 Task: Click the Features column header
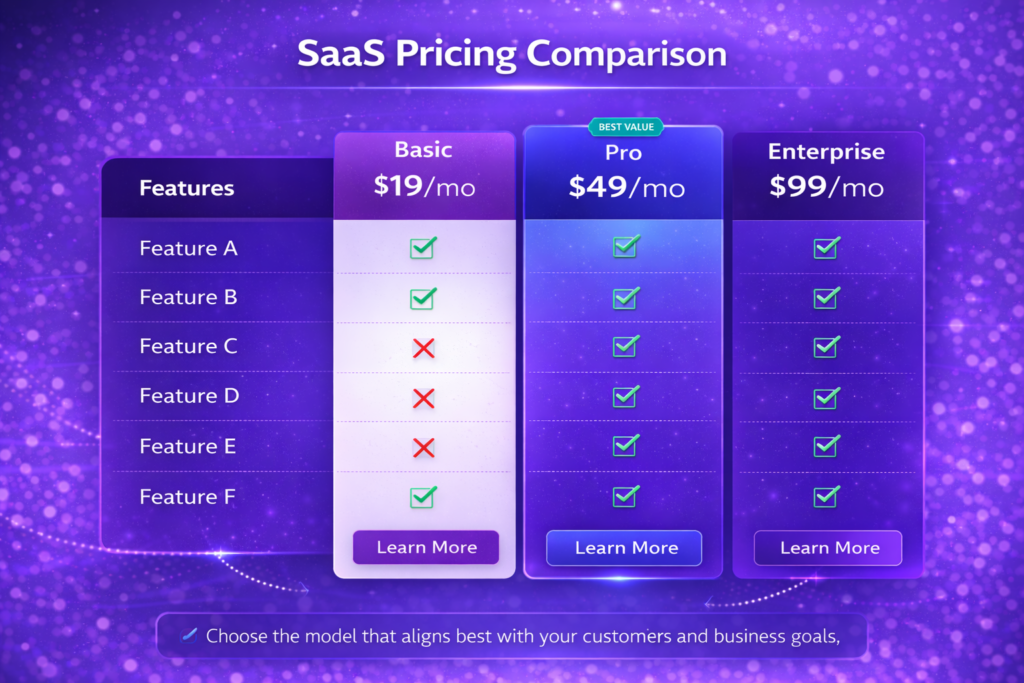[x=187, y=188]
